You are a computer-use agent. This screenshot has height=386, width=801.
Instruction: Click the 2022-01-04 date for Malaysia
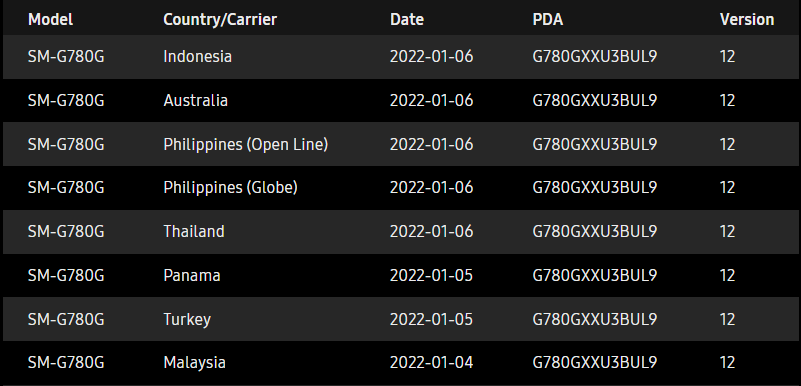[431, 363]
